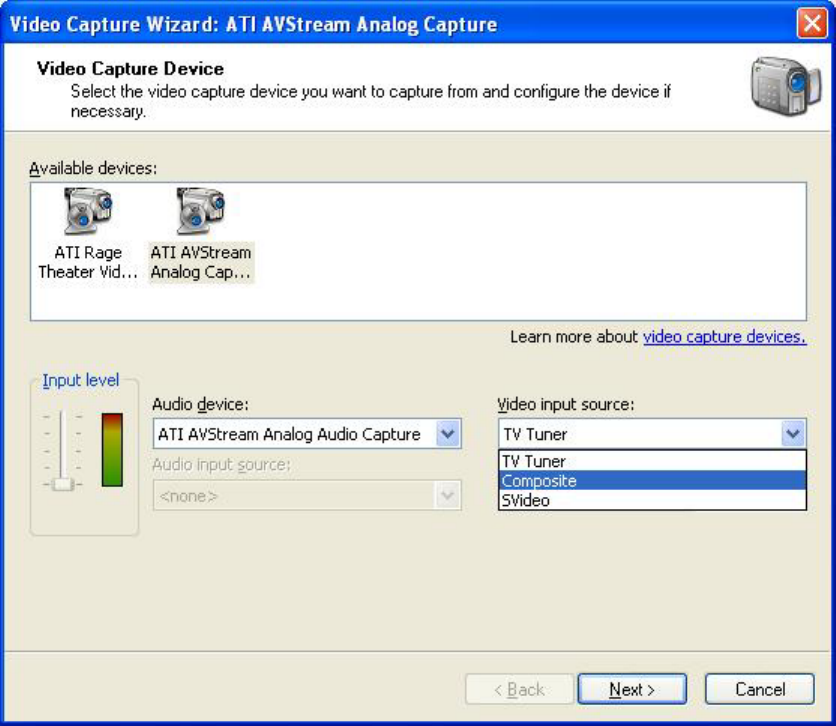Click the greyed-out Back button
The width and height of the screenshot is (836, 726).
pyautogui.click(x=519, y=689)
